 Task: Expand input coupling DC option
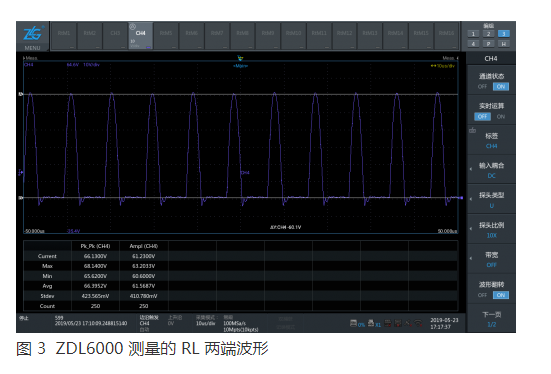(491, 170)
